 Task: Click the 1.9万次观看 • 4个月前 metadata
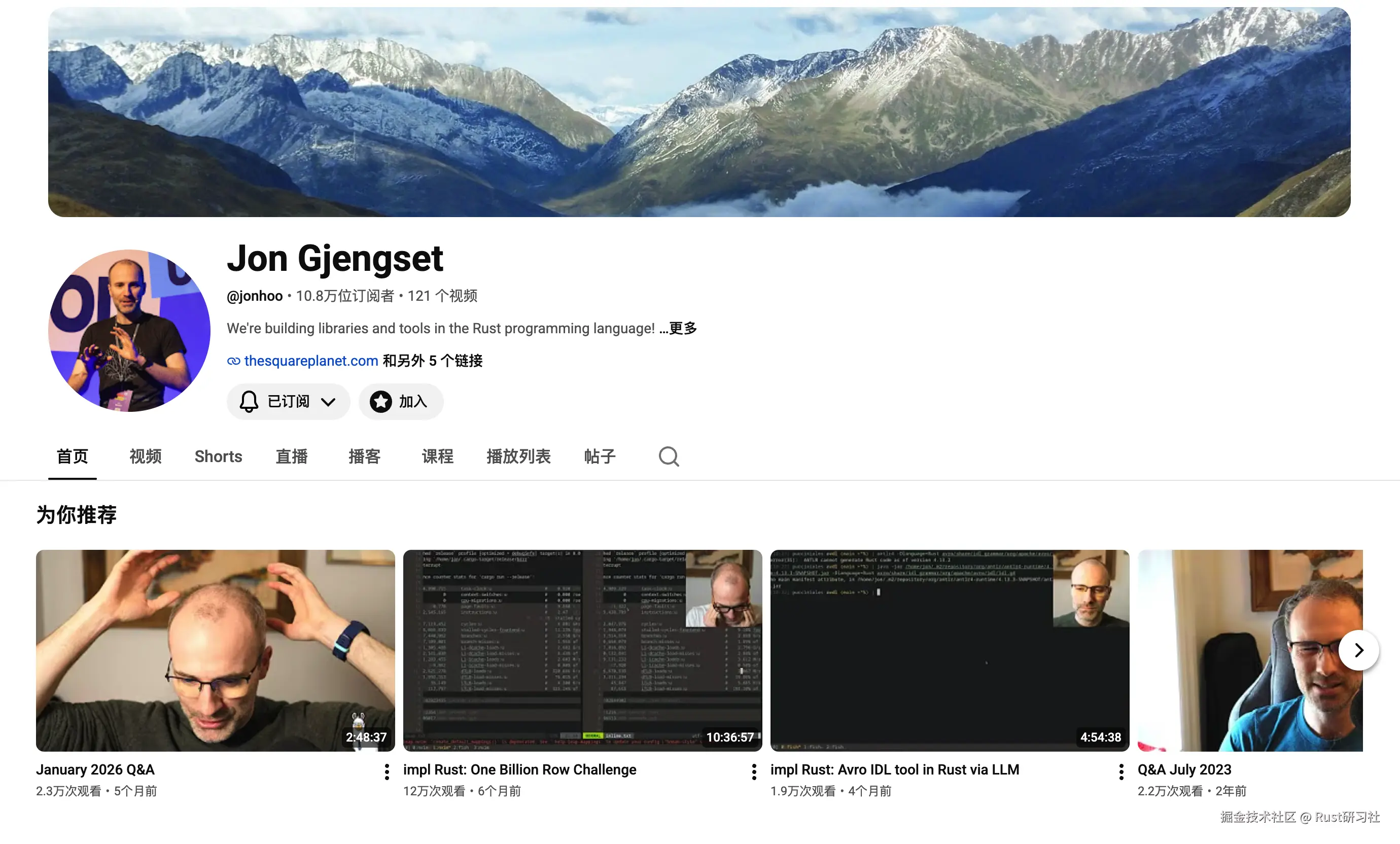[831, 791]
